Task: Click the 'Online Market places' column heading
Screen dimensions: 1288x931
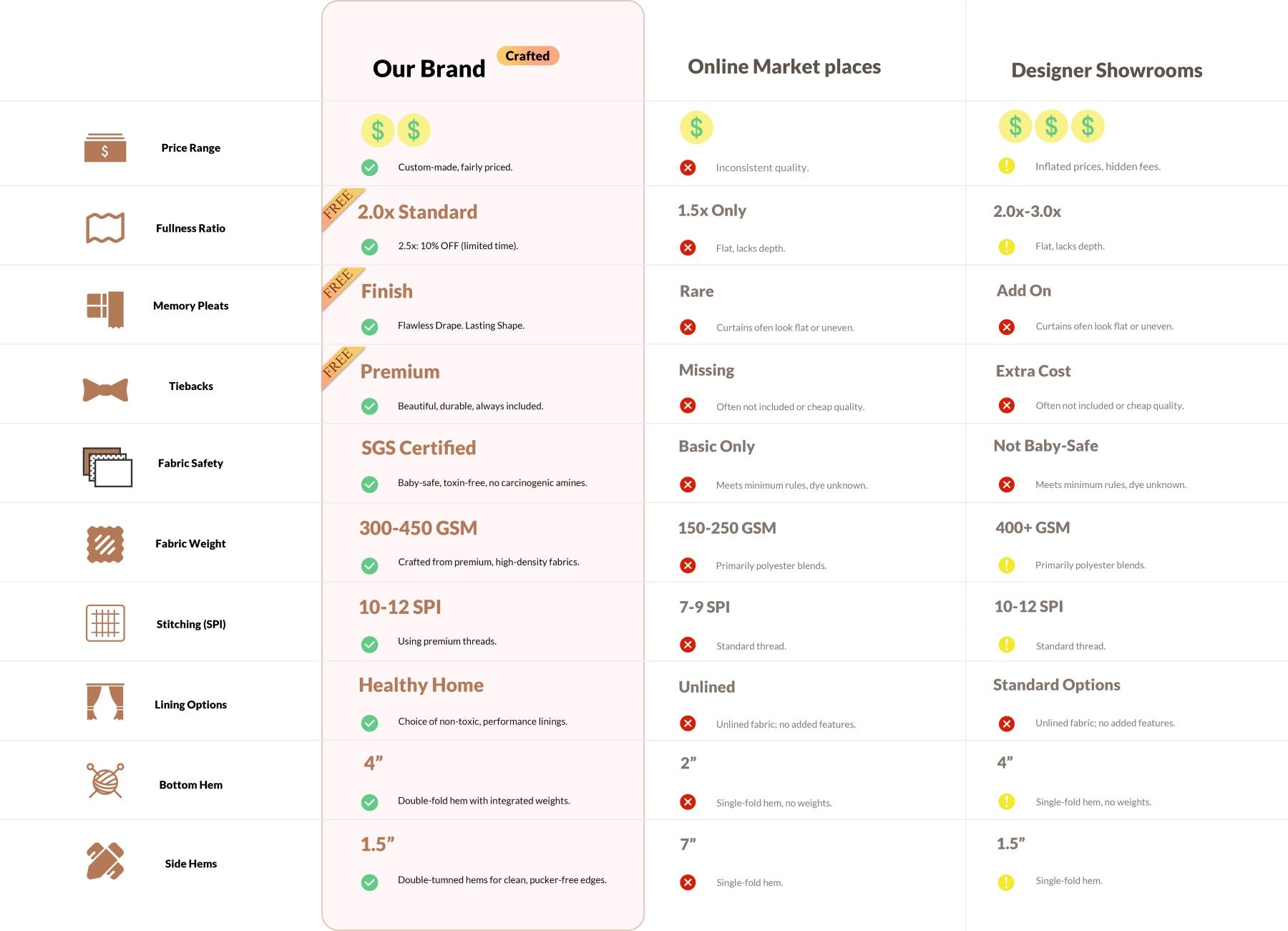Action: click(x=784, y=67)
